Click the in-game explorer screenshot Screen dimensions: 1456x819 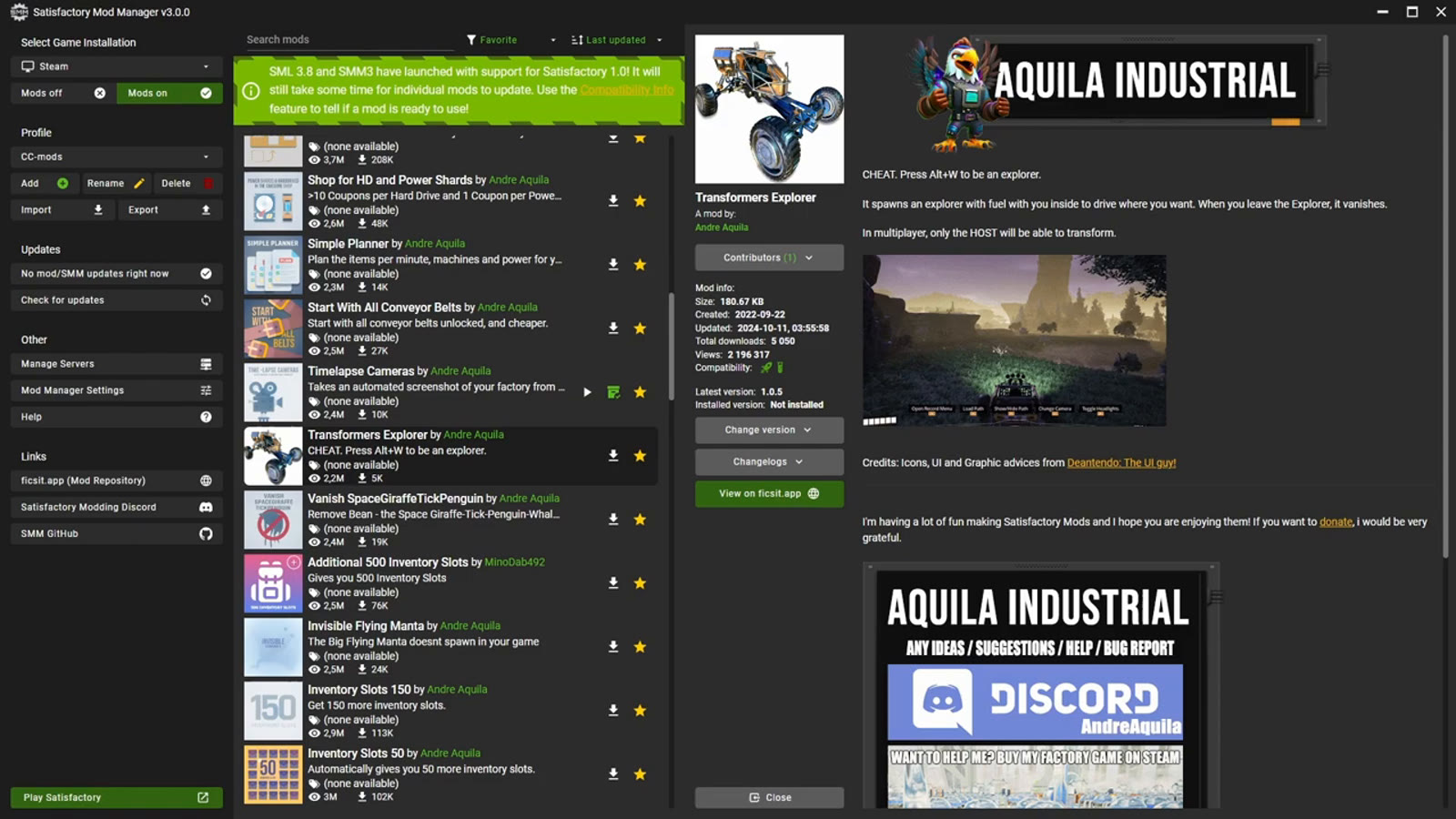coord(1014,340)
